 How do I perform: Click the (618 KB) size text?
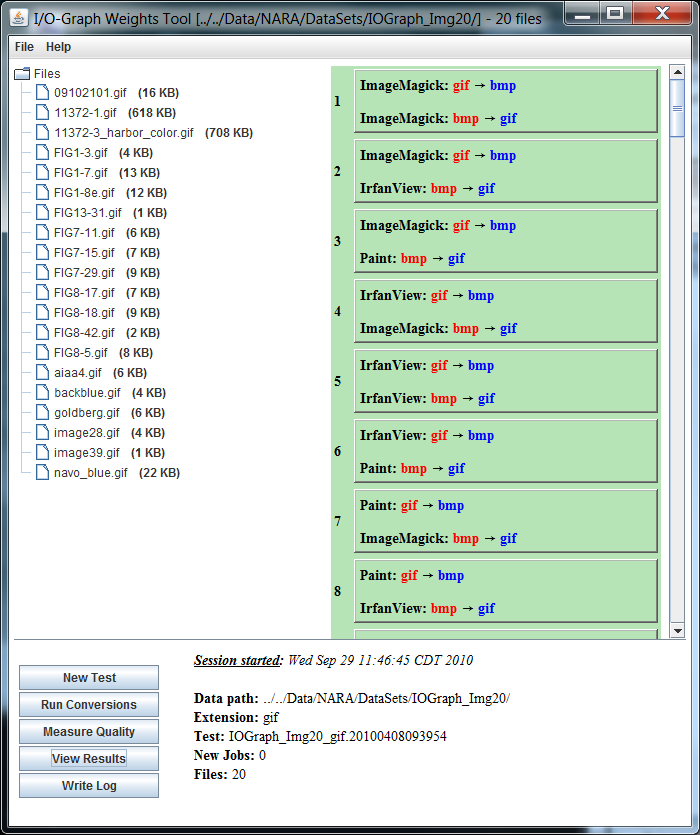point(152,112)
